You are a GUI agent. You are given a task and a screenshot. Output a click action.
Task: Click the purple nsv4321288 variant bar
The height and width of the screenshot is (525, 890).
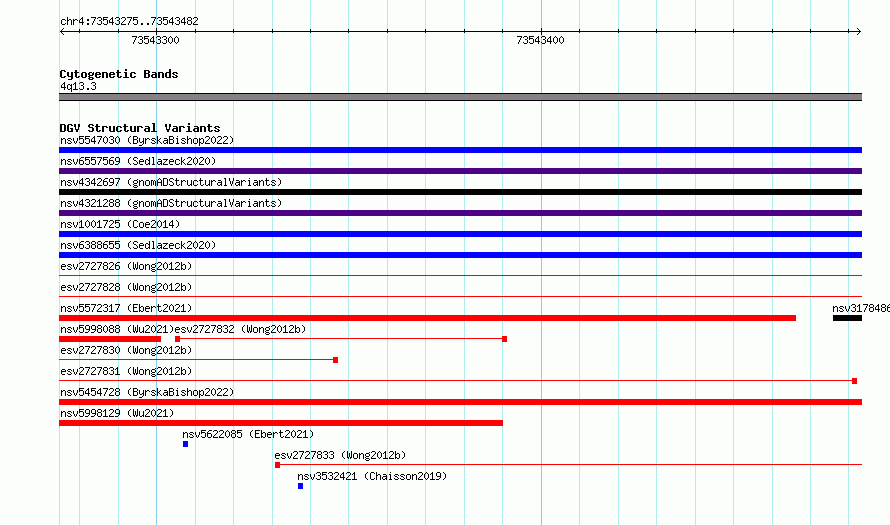point(460,213)
